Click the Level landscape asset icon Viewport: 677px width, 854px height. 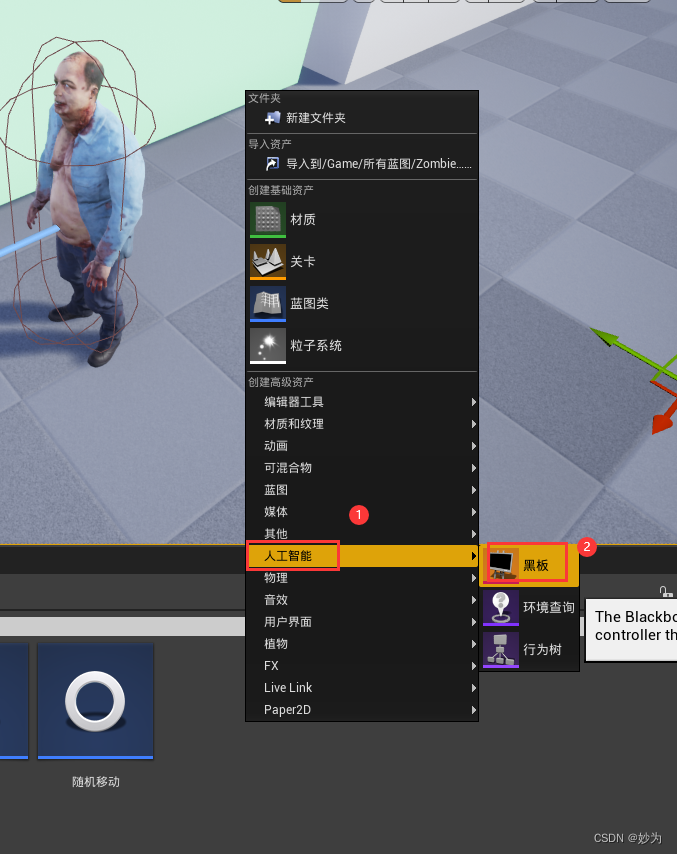(268, 262)
